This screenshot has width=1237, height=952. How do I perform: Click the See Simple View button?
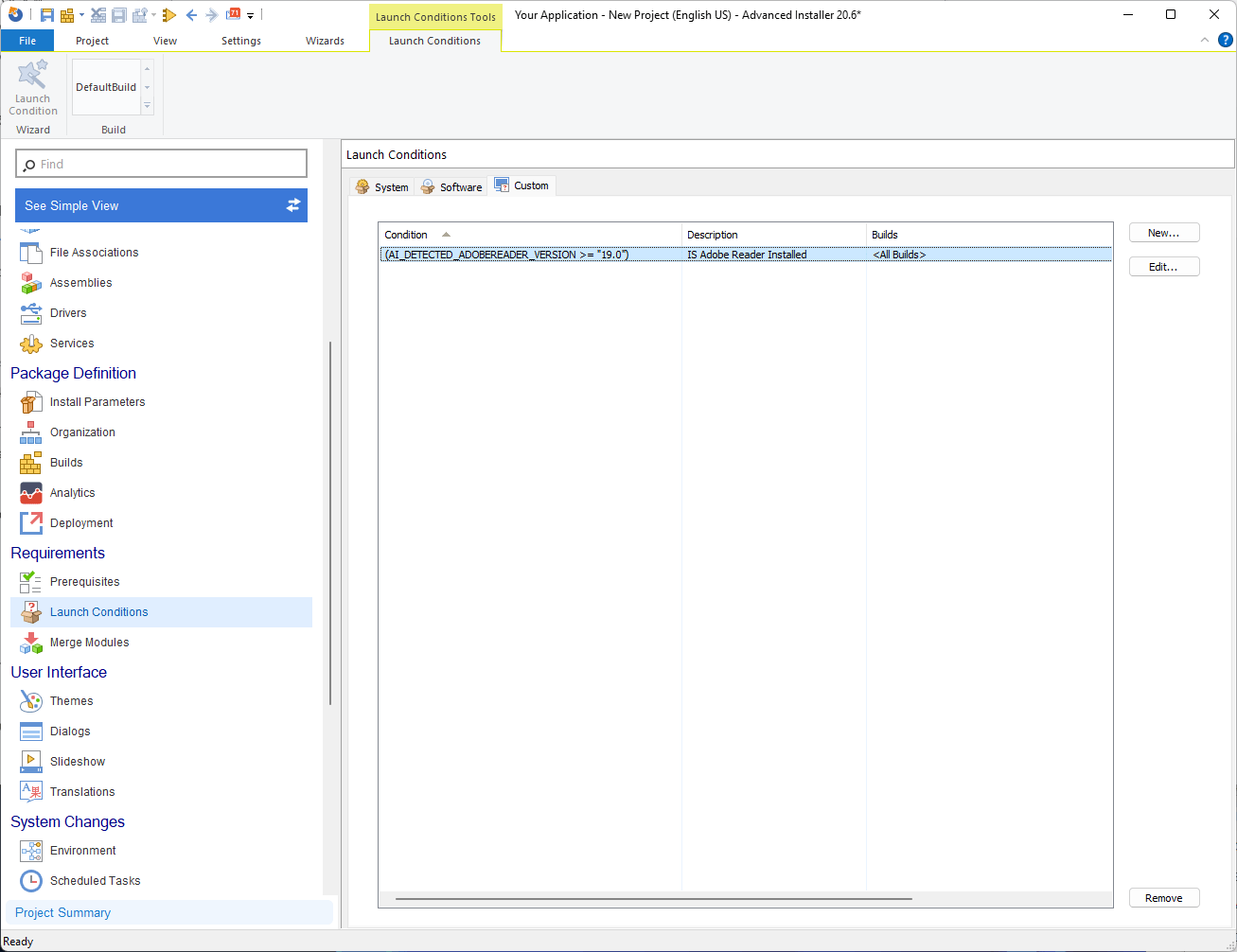point(161,205)
